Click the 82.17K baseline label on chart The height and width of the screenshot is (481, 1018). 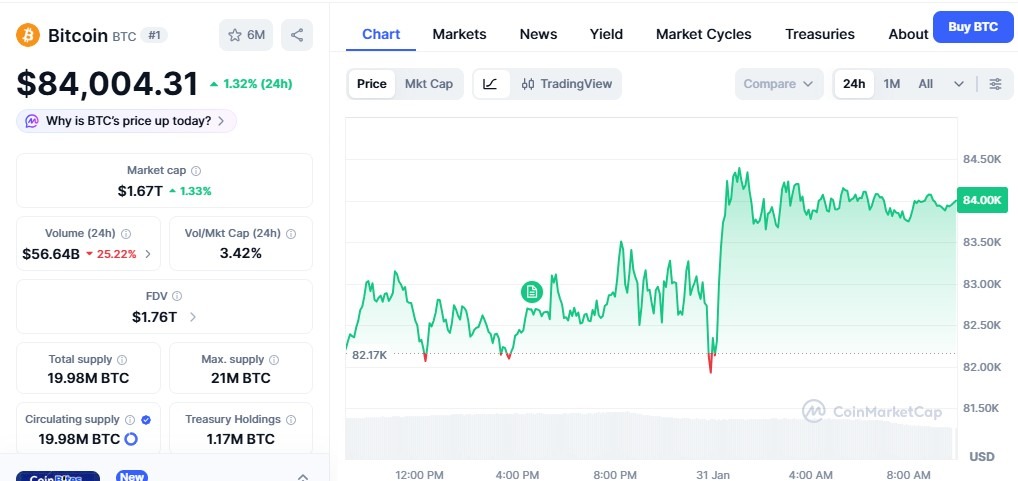370,355
